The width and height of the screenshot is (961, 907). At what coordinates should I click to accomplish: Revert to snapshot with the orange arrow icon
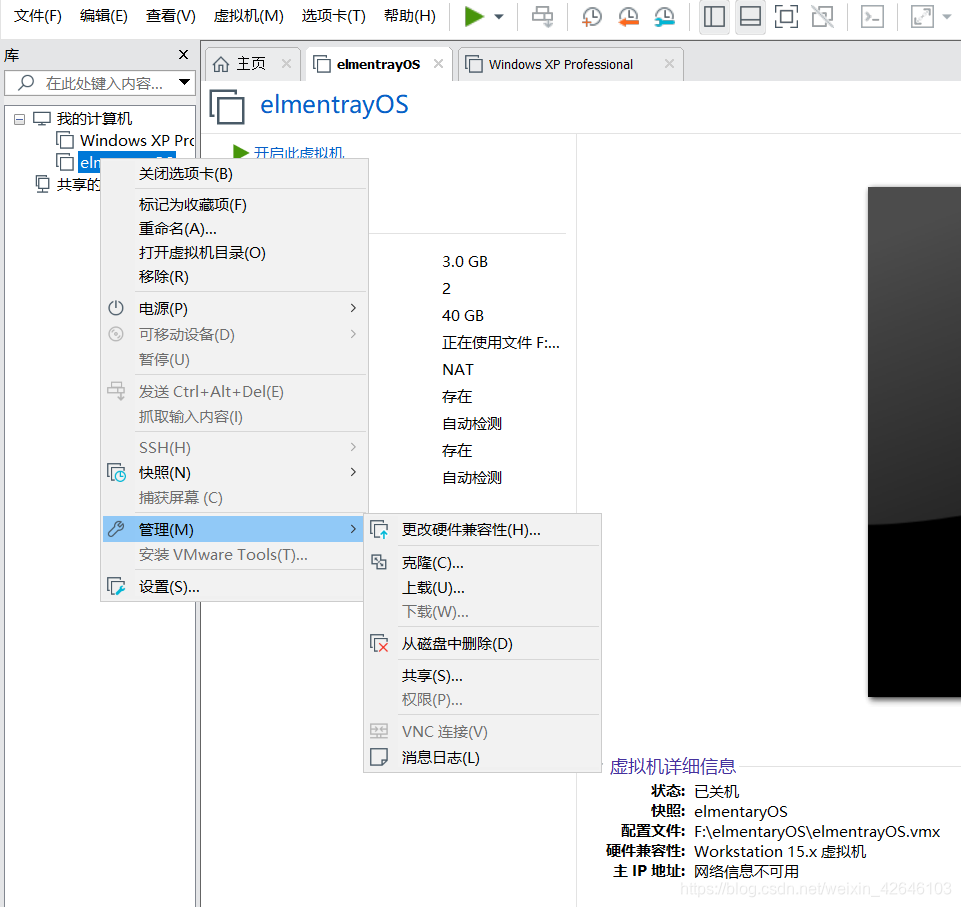[629, 17]
